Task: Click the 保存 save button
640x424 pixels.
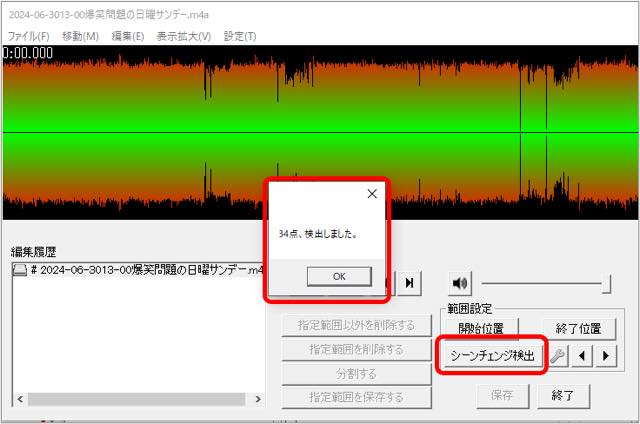Action: 502,395
